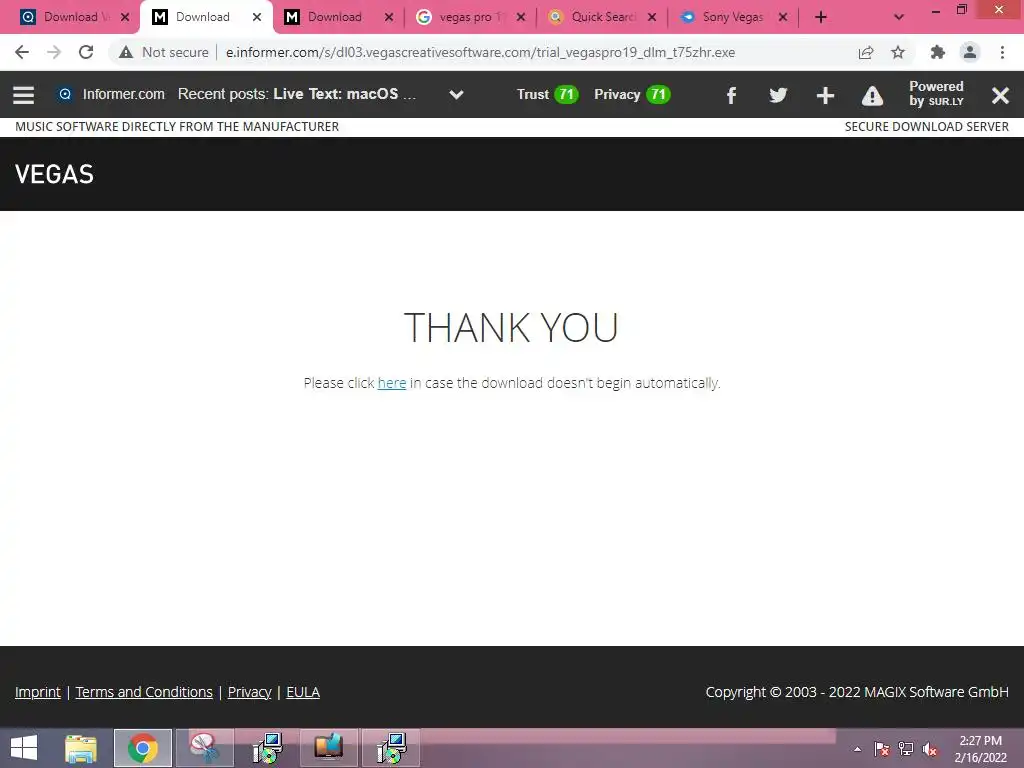This screenshot has width=1024, height=768.
Task: Share the page on Twitter
Action: [x=778, y=95]
